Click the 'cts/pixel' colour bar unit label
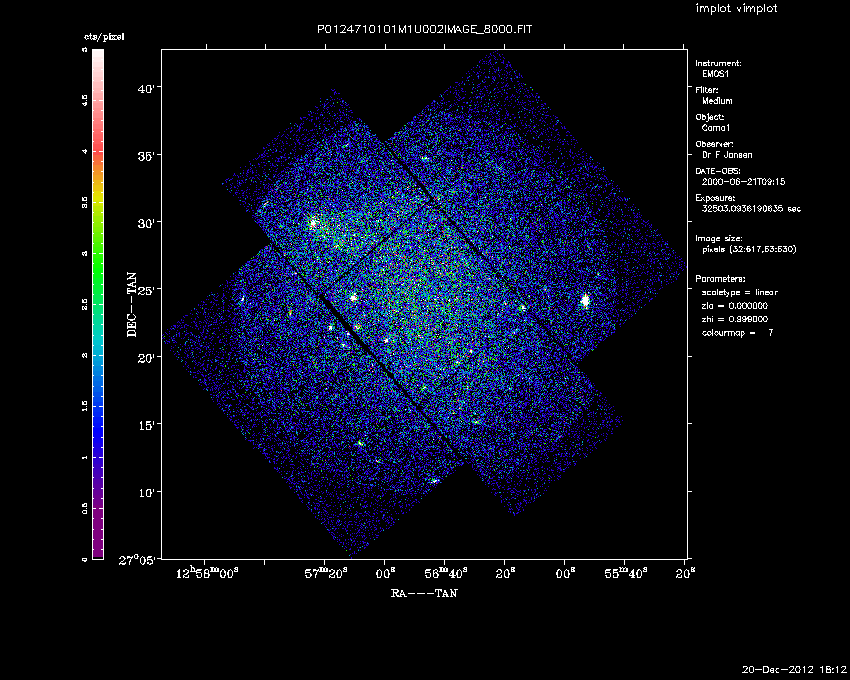850x680 pixels. 104,37
